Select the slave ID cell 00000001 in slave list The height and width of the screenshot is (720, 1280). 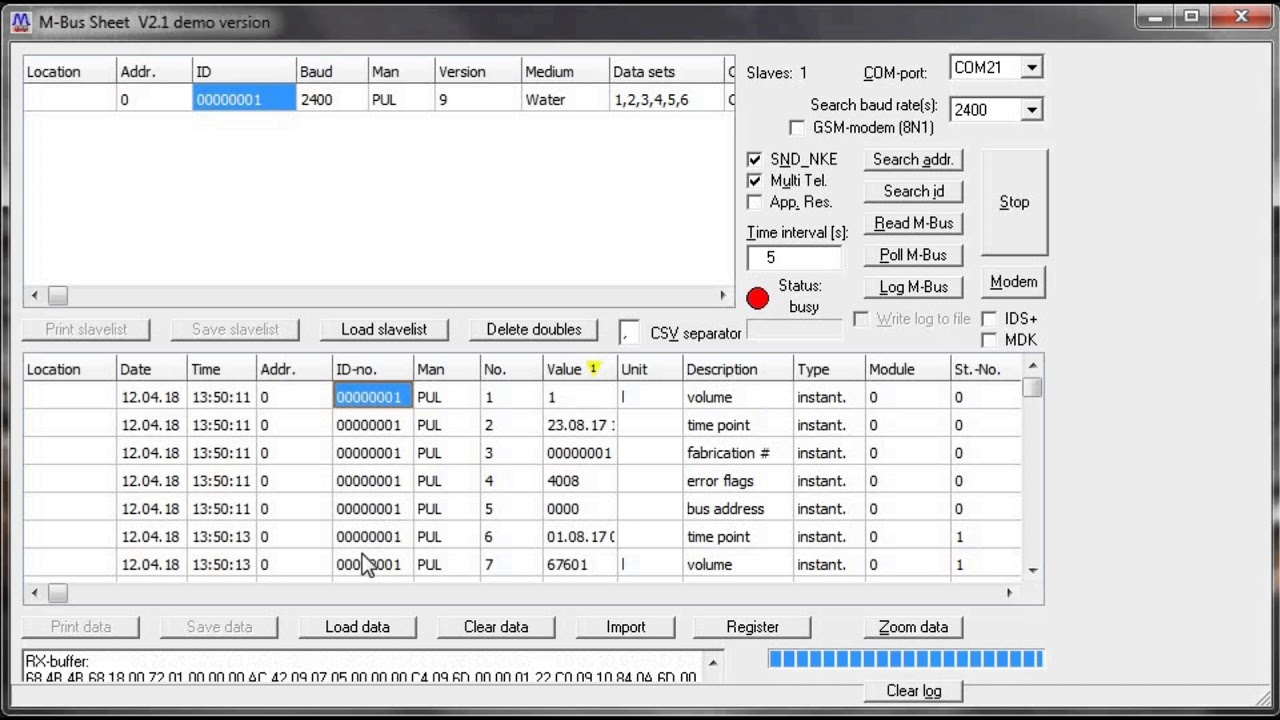[244, 100]
